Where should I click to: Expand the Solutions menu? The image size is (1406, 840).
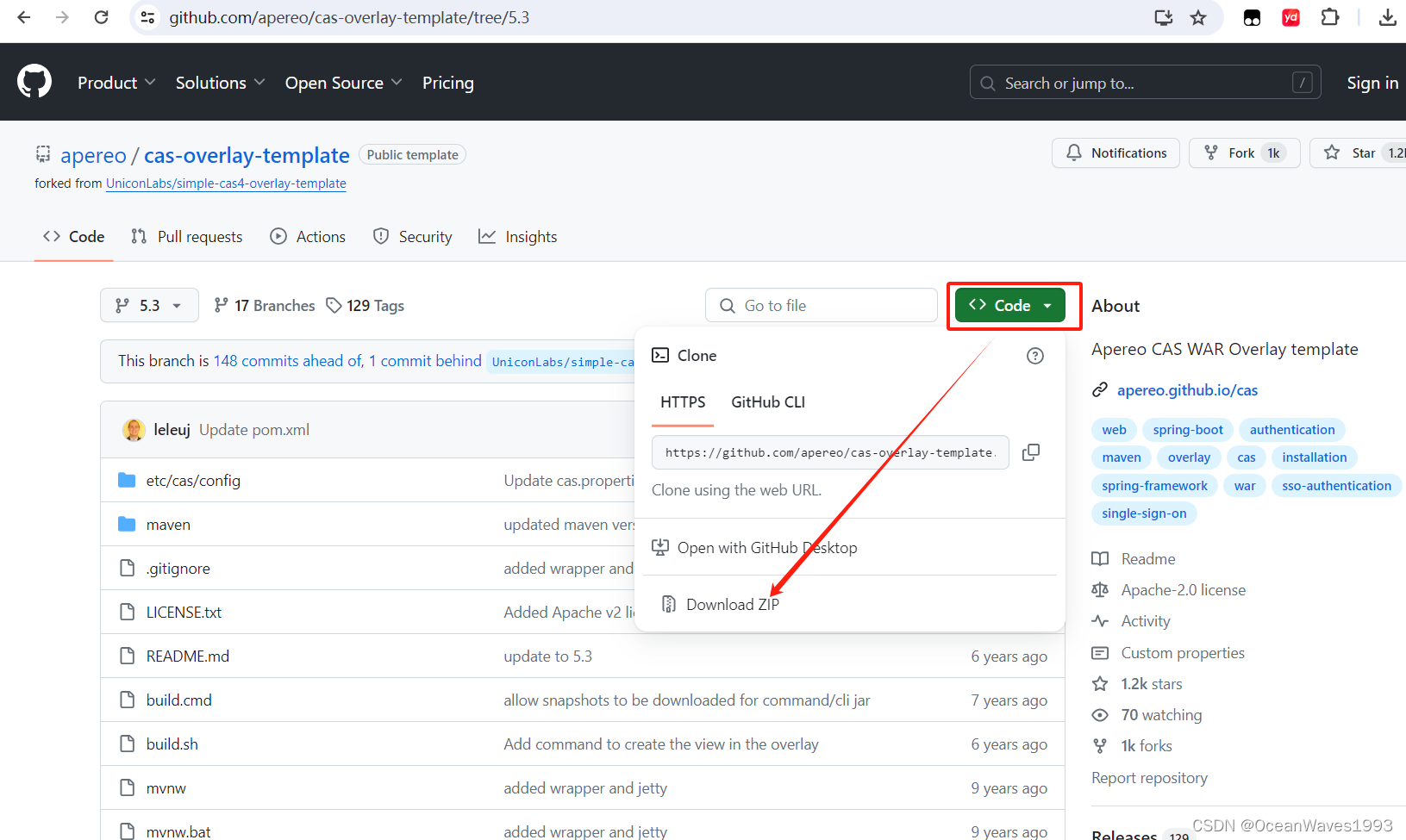[220, 83]
